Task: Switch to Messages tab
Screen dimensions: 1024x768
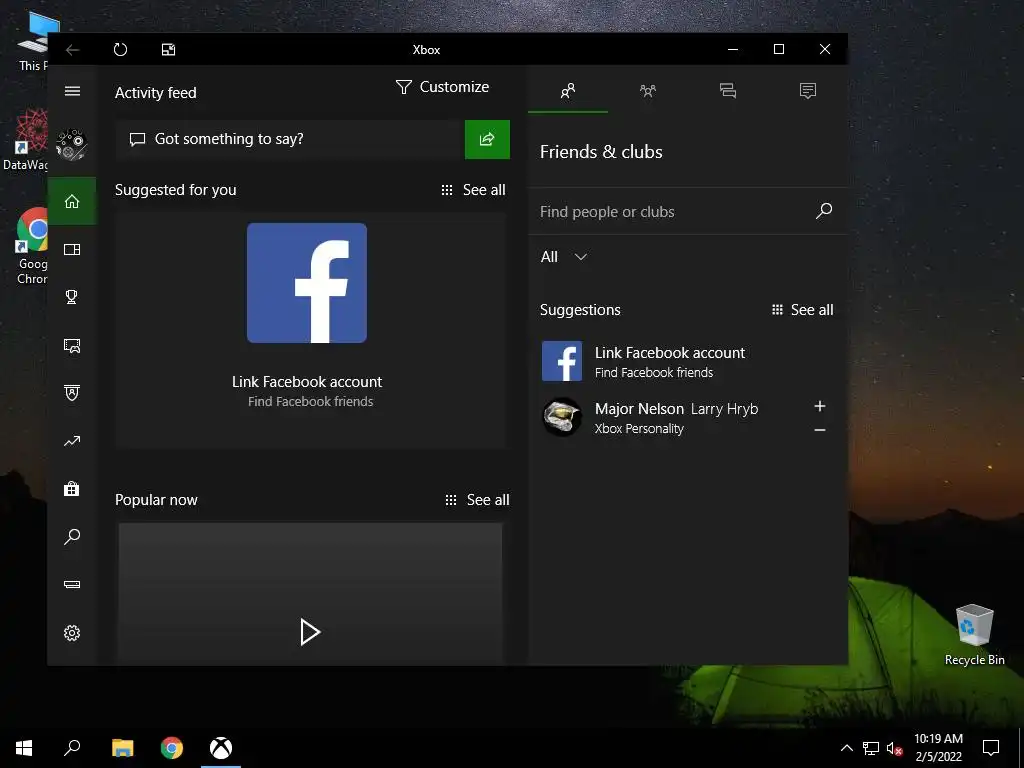Action: pyautogui.click(x=728, y=91)
